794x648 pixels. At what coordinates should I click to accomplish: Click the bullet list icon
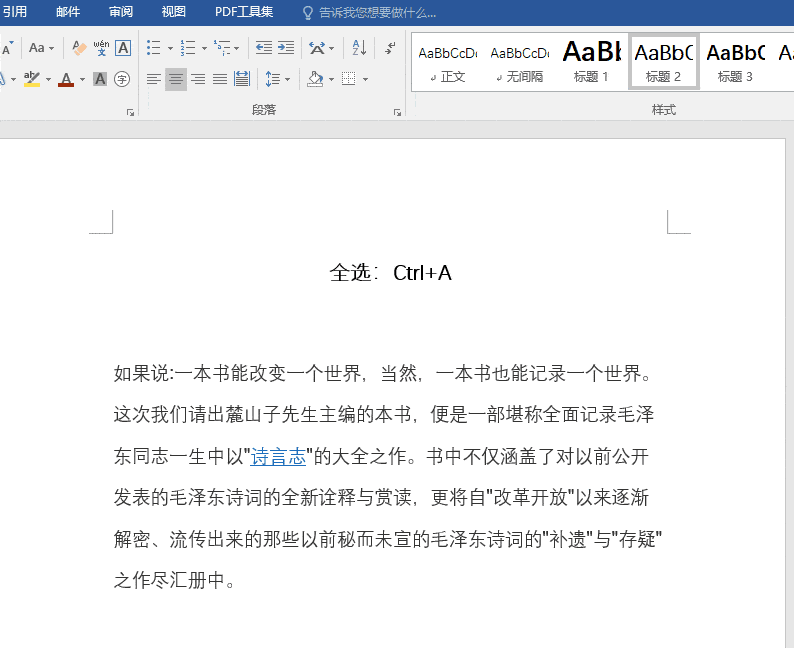click(x=153, y=48)
